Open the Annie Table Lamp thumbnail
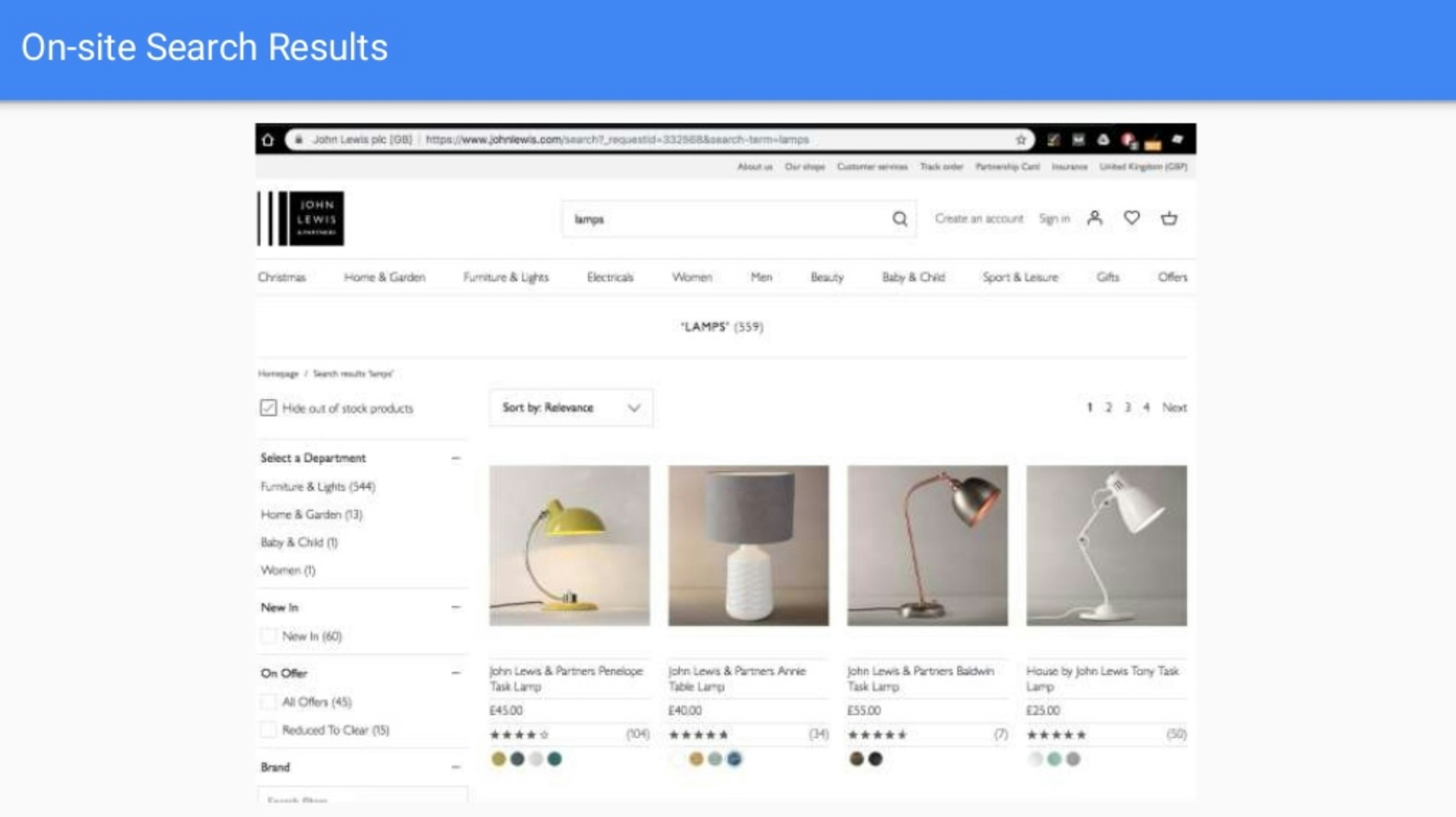Viewport: 1456px width, 817px height. (x=748, y=546)
